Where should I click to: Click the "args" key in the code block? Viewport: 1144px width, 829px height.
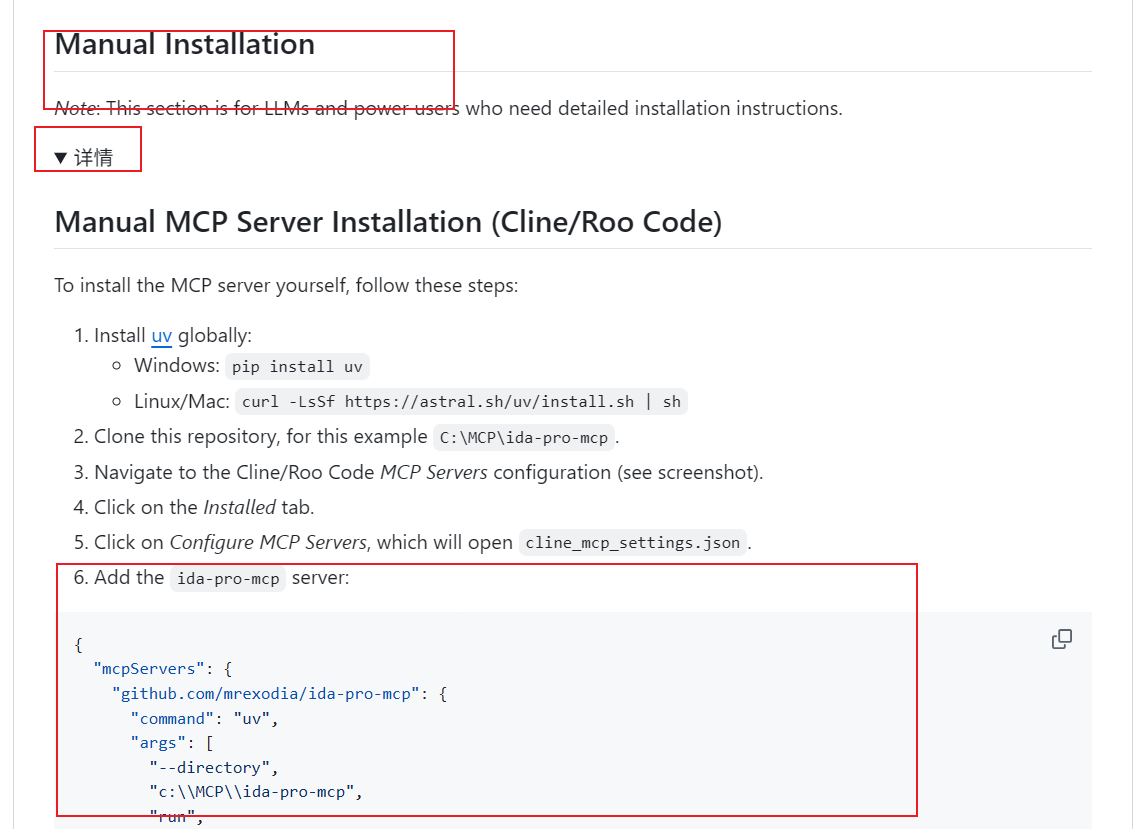click(158, 743)
